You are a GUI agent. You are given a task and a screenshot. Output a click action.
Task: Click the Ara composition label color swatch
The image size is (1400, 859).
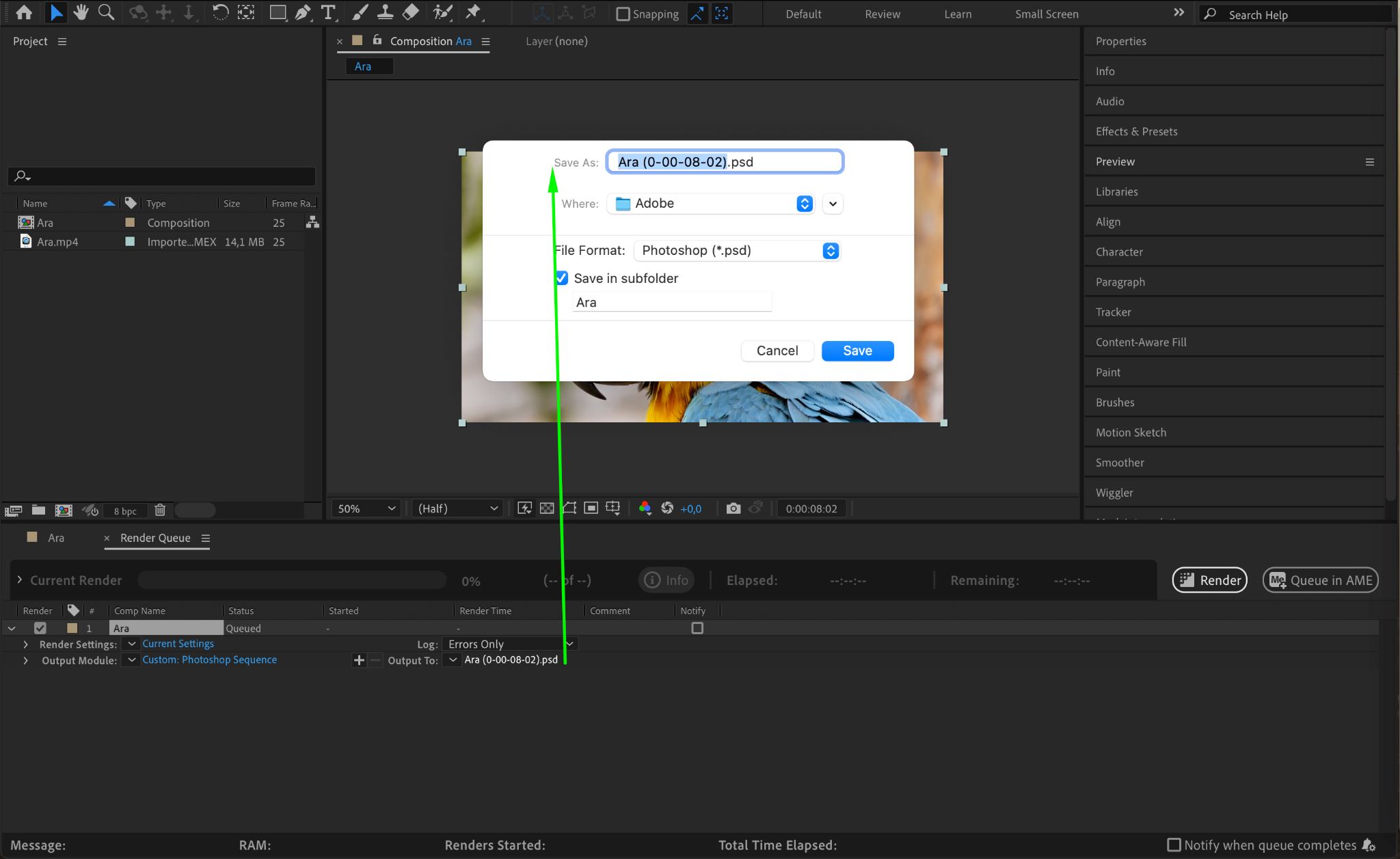130,223
